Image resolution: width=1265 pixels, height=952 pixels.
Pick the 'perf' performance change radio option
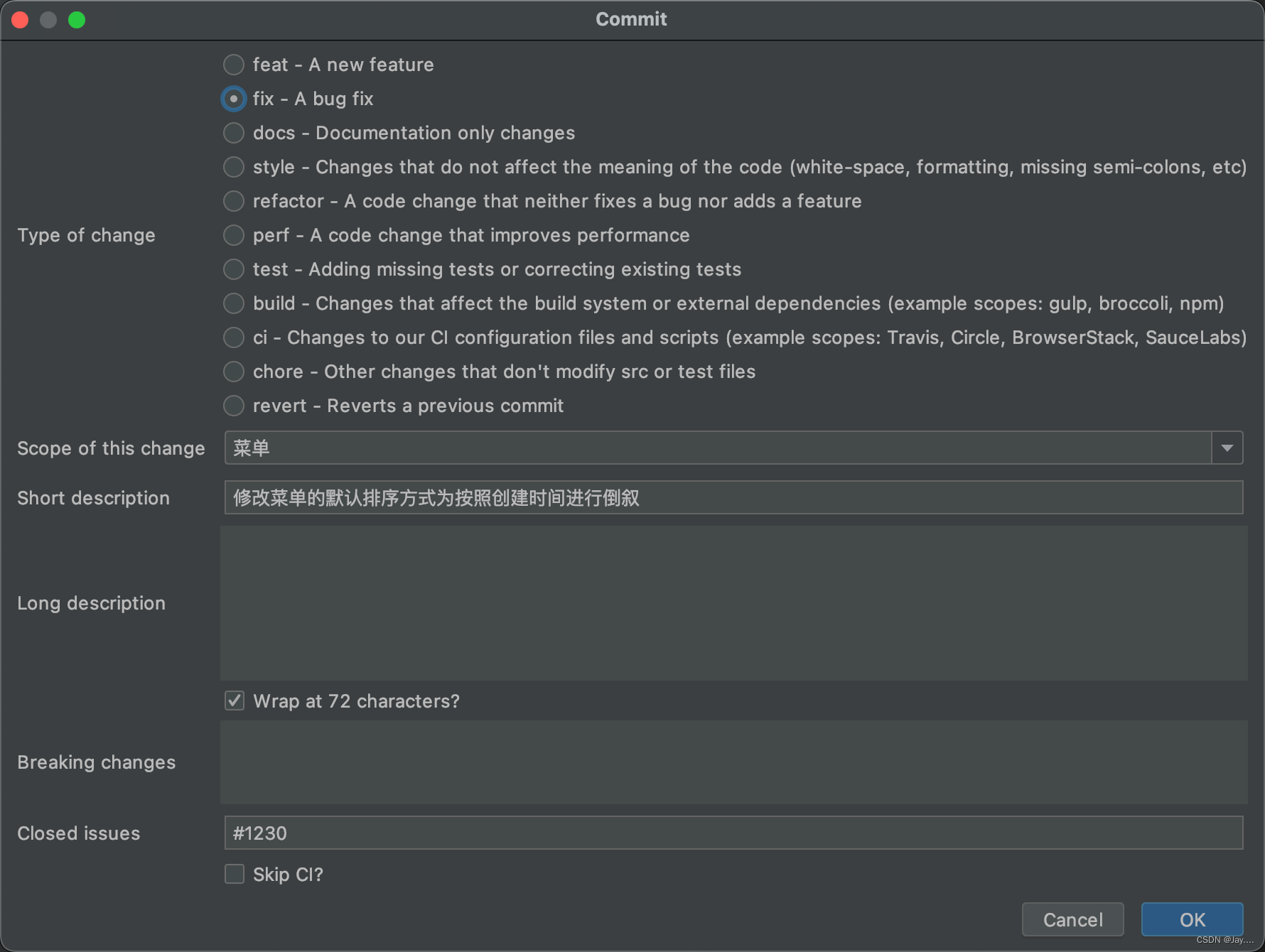[234, 235]
